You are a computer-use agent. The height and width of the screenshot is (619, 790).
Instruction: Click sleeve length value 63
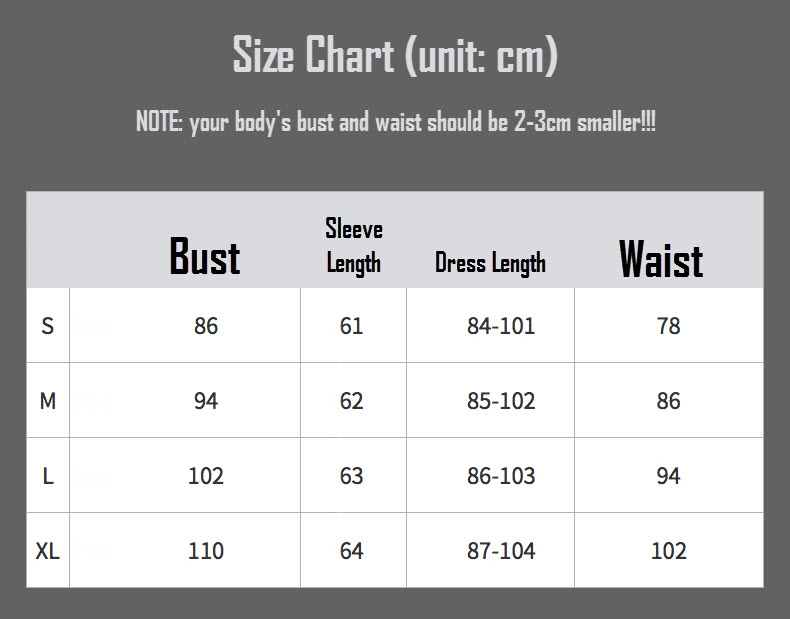pyautogui.click(x=351, y=476)
